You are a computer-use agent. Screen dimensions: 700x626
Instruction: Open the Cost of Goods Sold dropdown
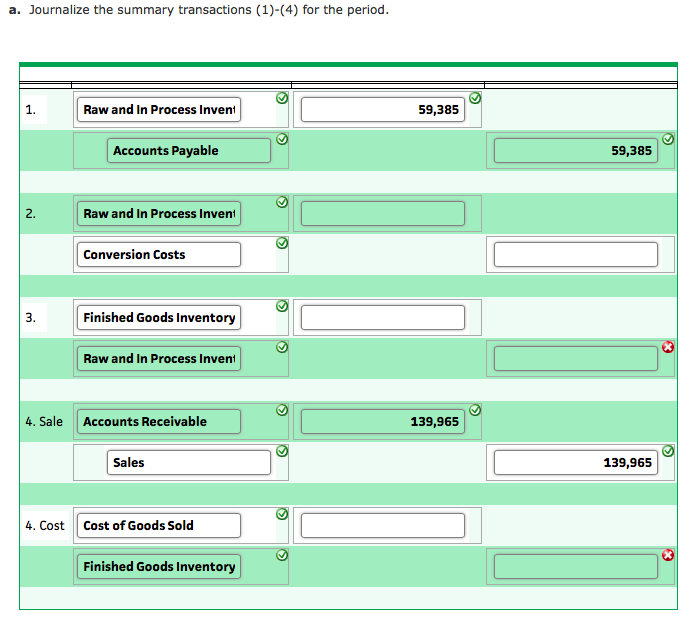[160, 526]
